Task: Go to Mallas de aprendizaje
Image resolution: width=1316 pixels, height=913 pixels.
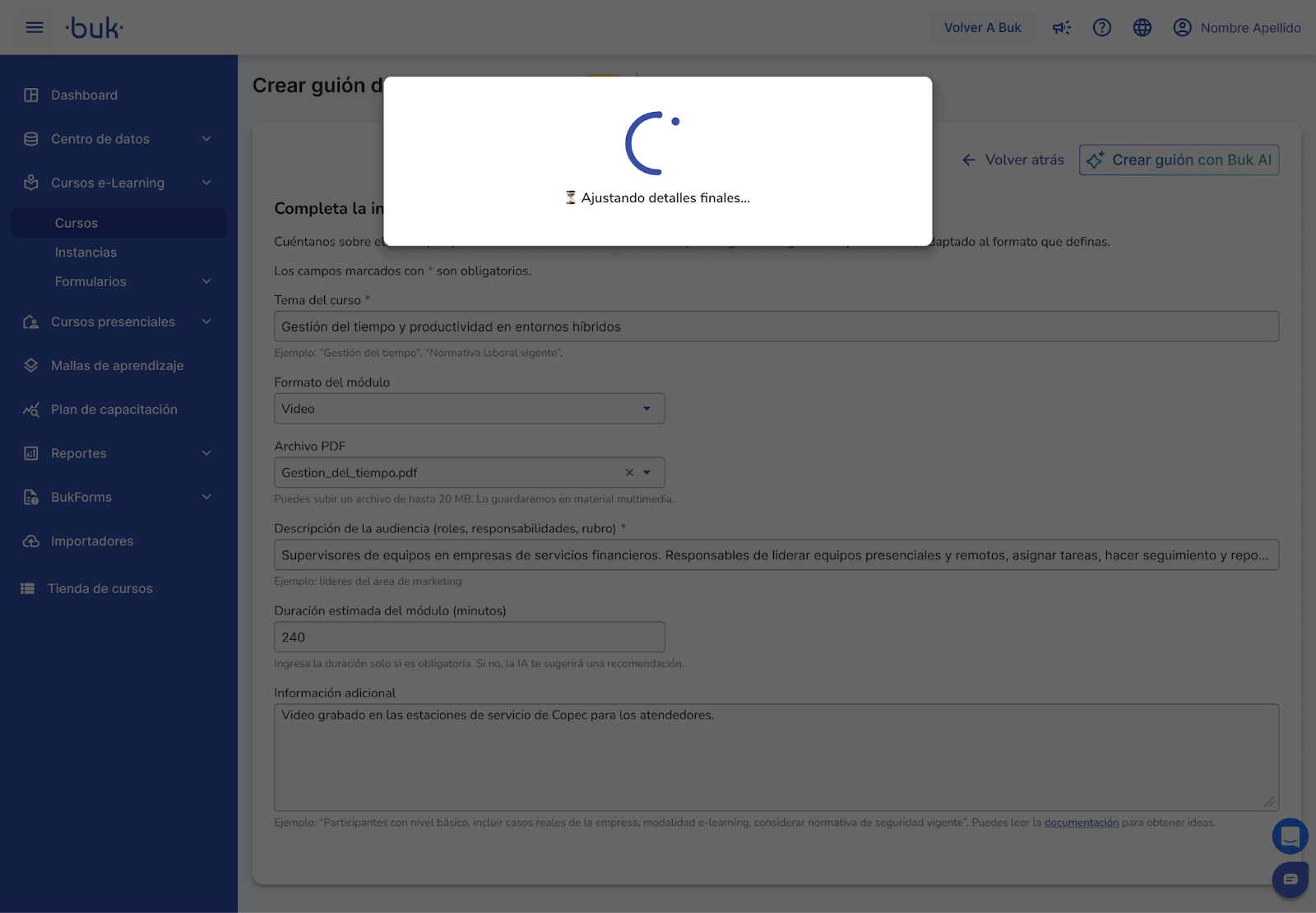Action: tap(117, 365)
